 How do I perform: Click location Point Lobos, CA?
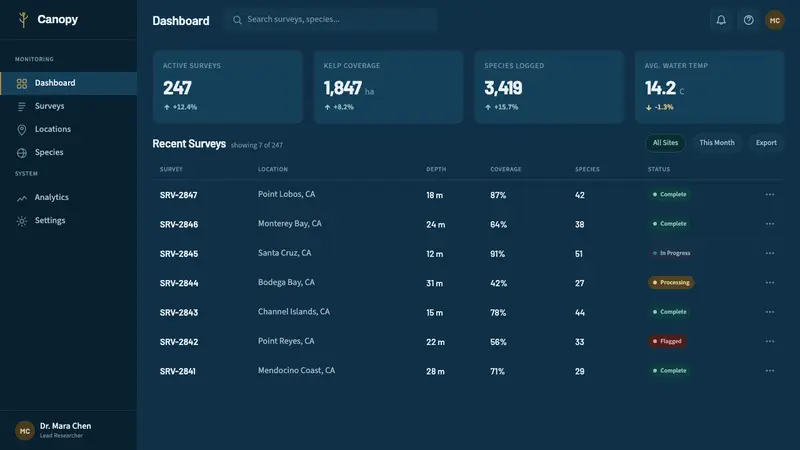pyautogui.click(x=286, y=194)
